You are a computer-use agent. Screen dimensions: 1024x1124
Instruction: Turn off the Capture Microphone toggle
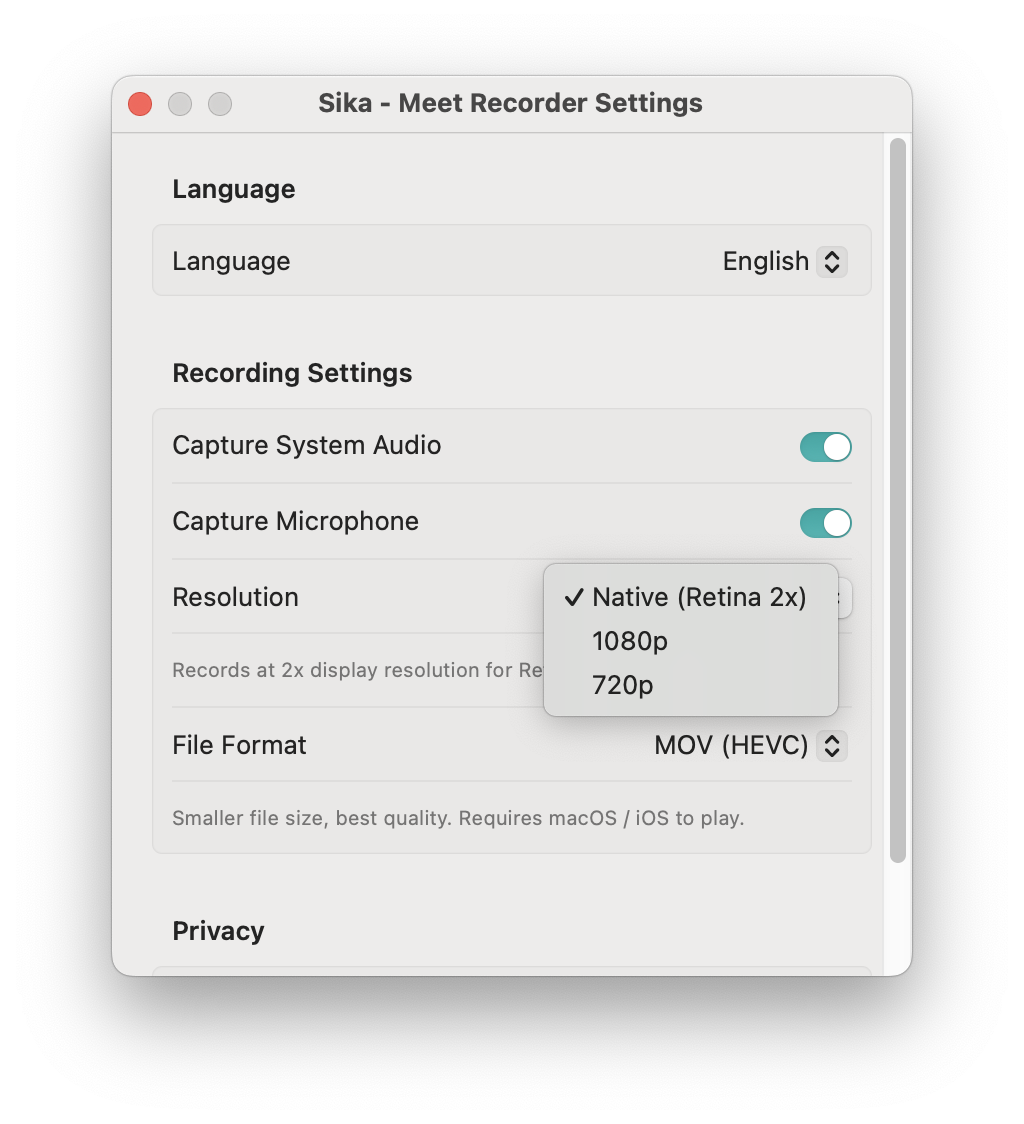click(x=825, y=523)
